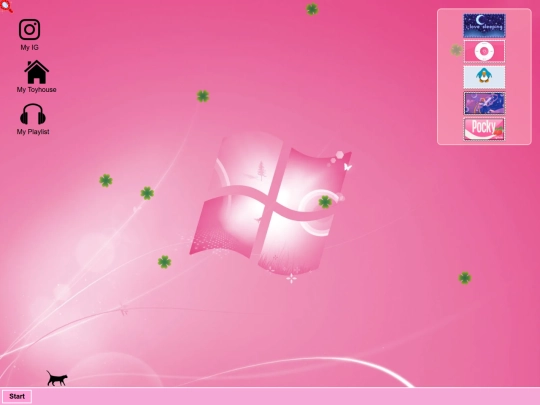Viewport: 540px width, 405px height.
Task: Open the My IG Instagram icon
Action: 29,30
